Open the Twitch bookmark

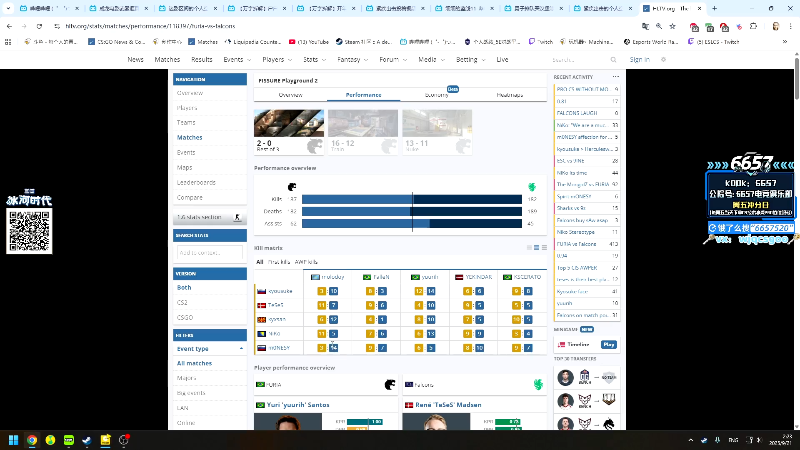point(541,42)
